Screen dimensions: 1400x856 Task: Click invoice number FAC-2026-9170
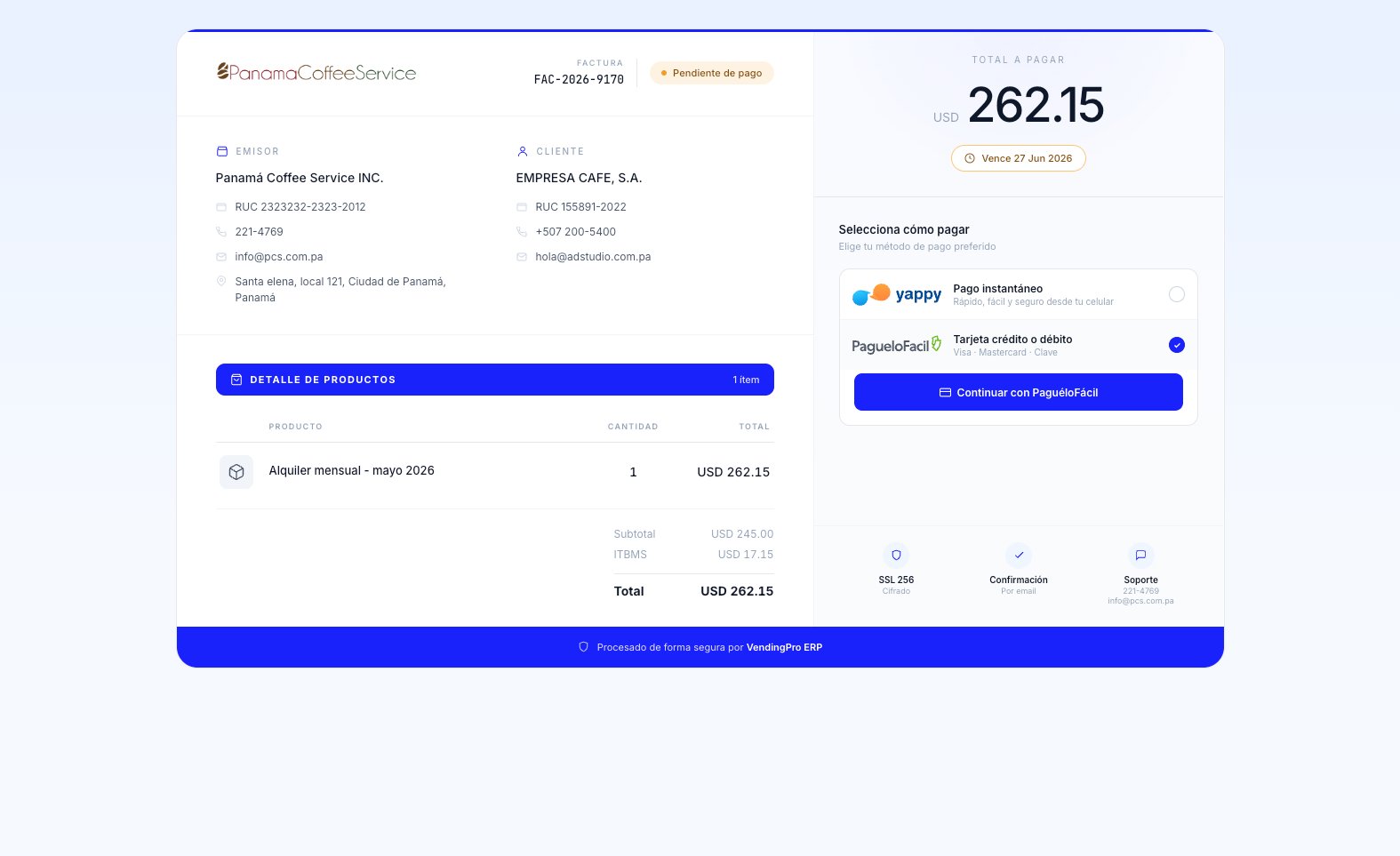pos(579,80)
